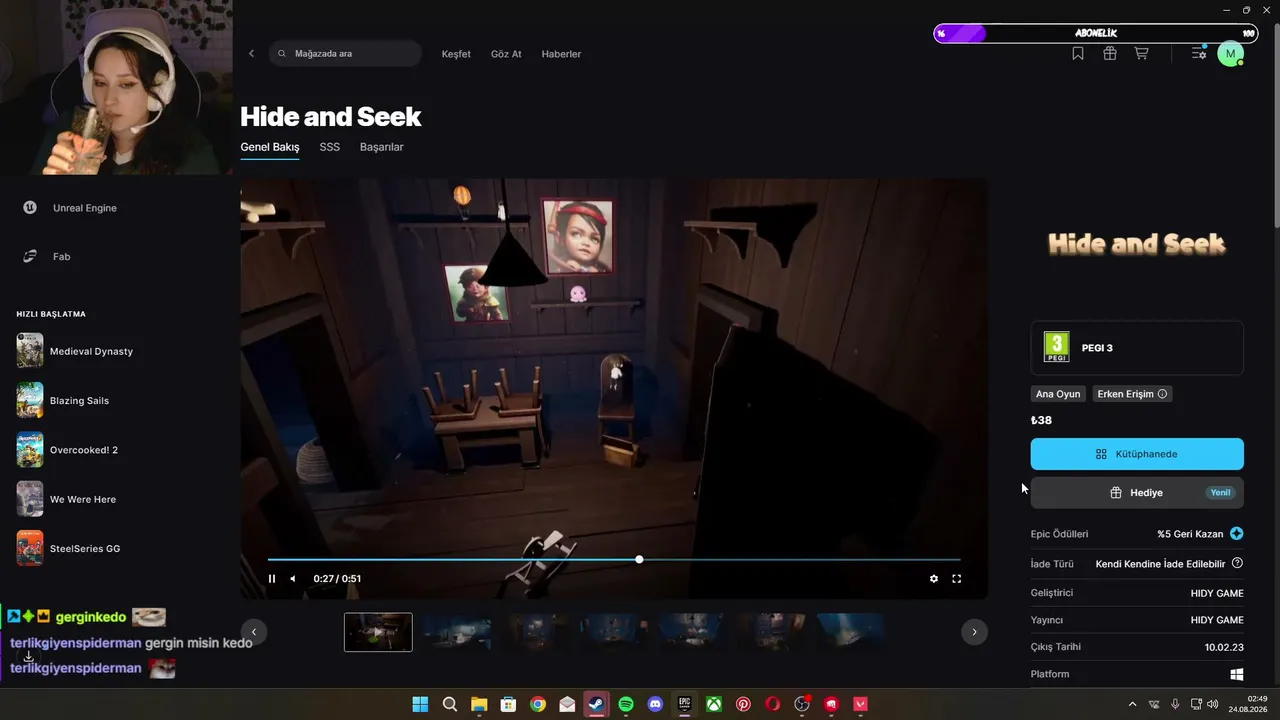Click the Kütüphanede library button
Image resolution: width=1280 pixels, height=720 pixels.
pos(1137,454)
